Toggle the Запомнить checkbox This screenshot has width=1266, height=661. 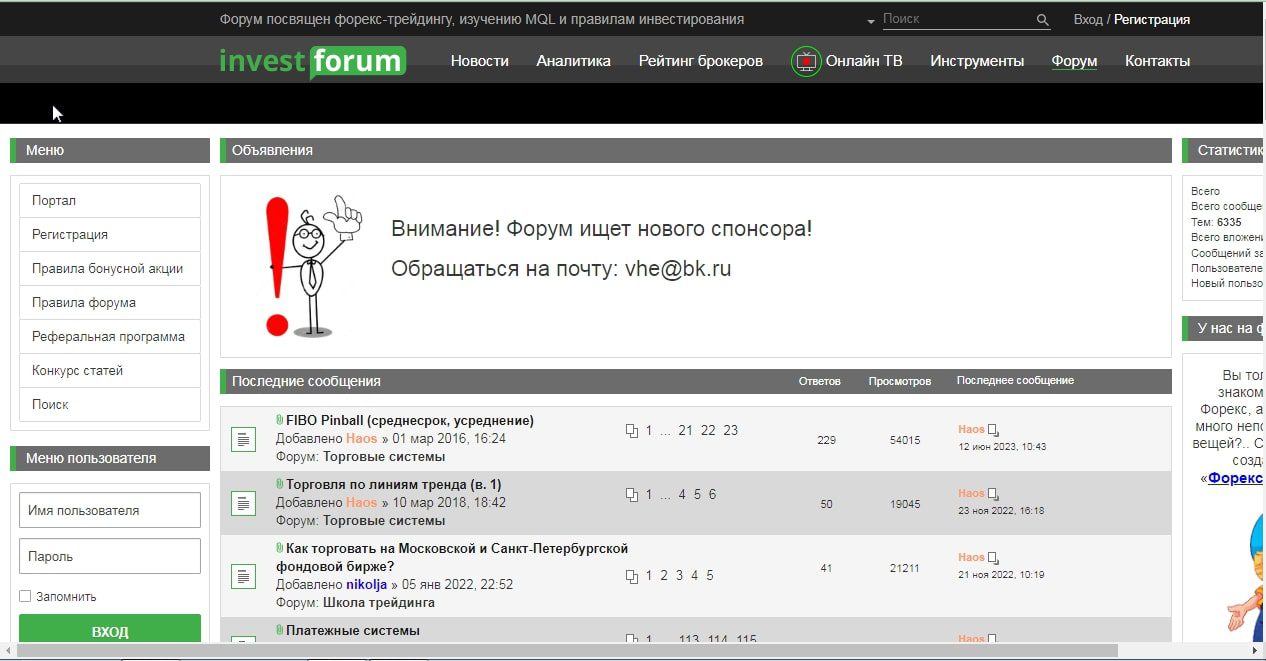[x=25, y=596]
